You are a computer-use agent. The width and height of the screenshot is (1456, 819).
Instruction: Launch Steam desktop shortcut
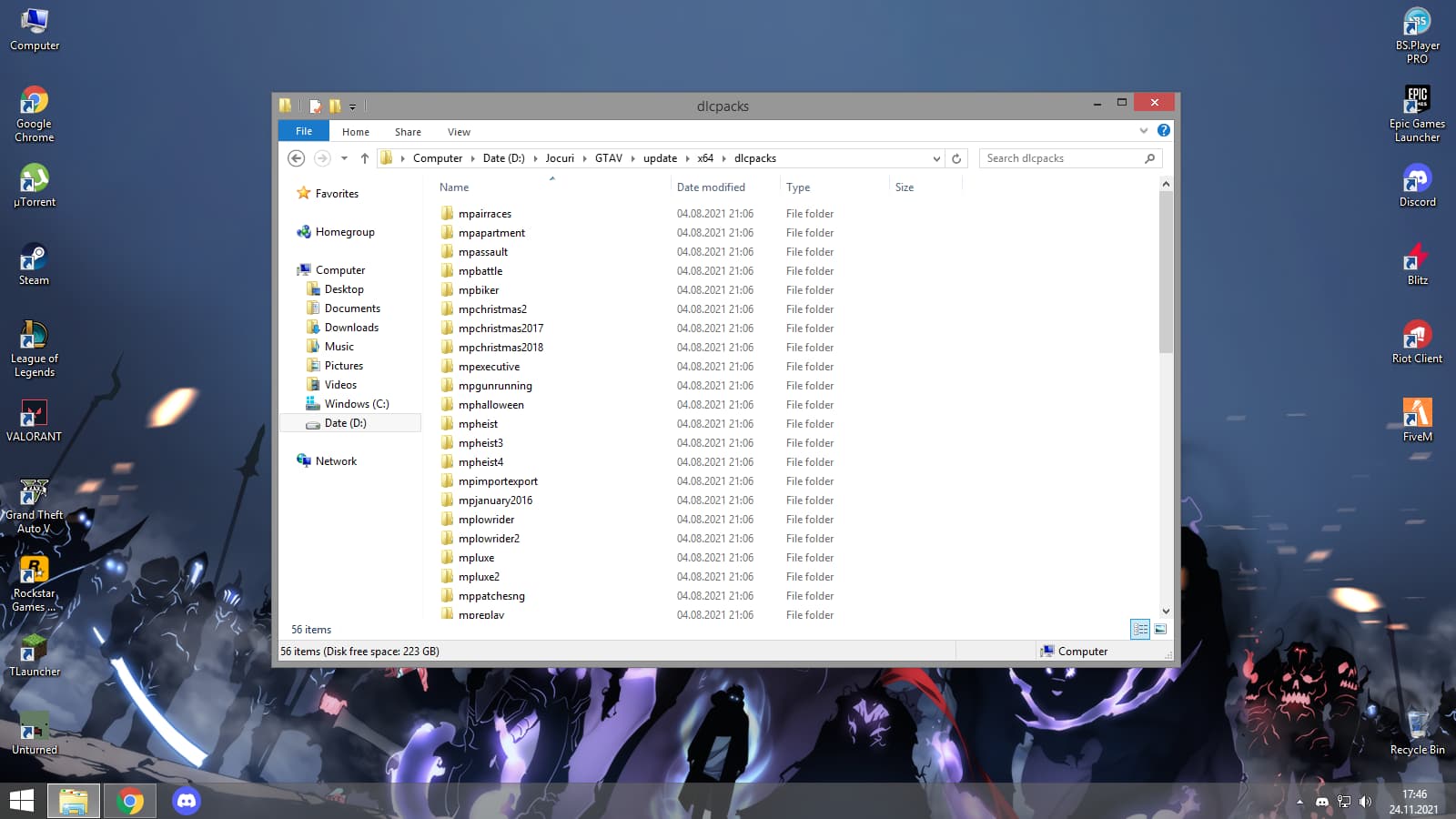click(34, 264)
